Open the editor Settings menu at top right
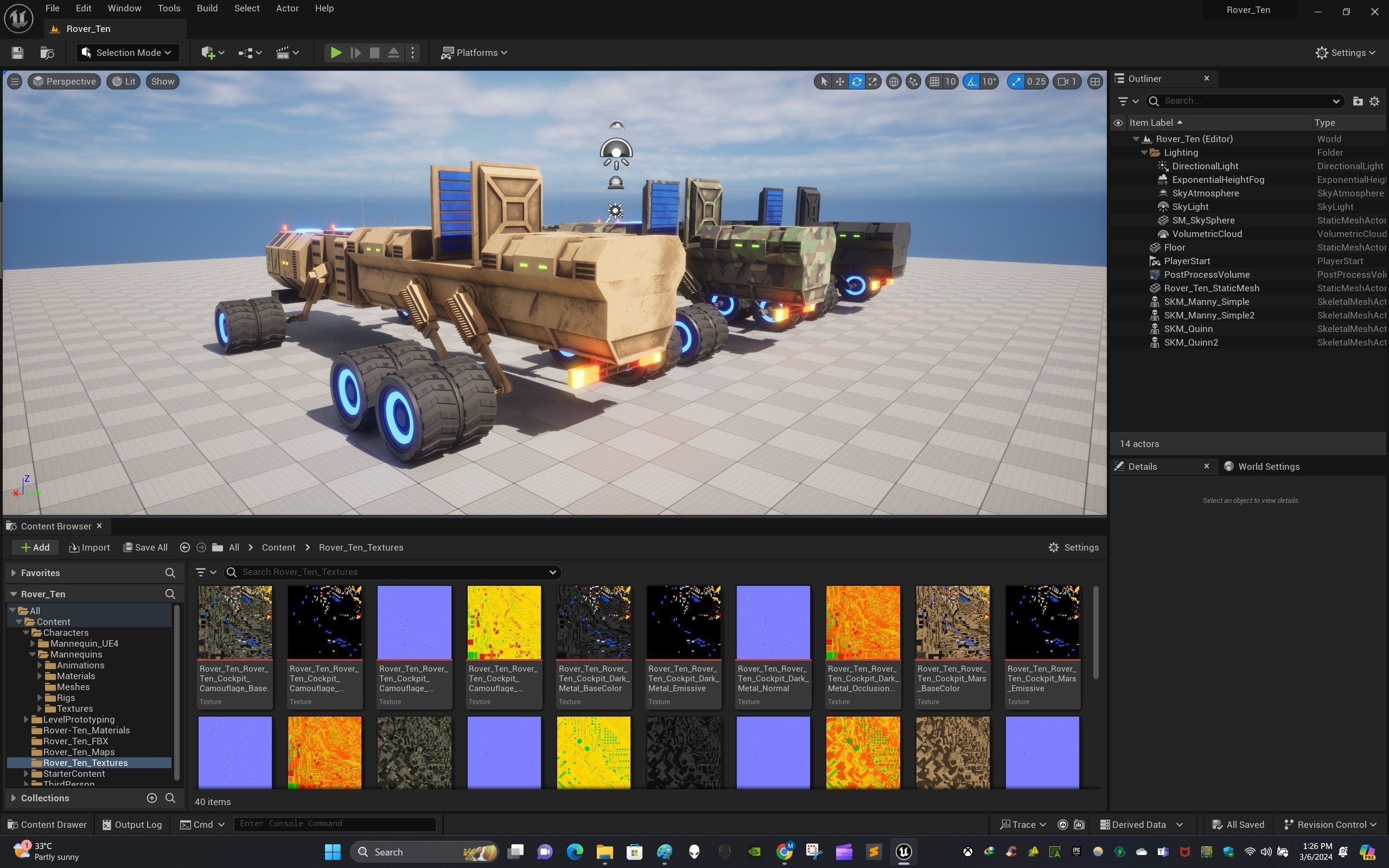 (1346, 53)
